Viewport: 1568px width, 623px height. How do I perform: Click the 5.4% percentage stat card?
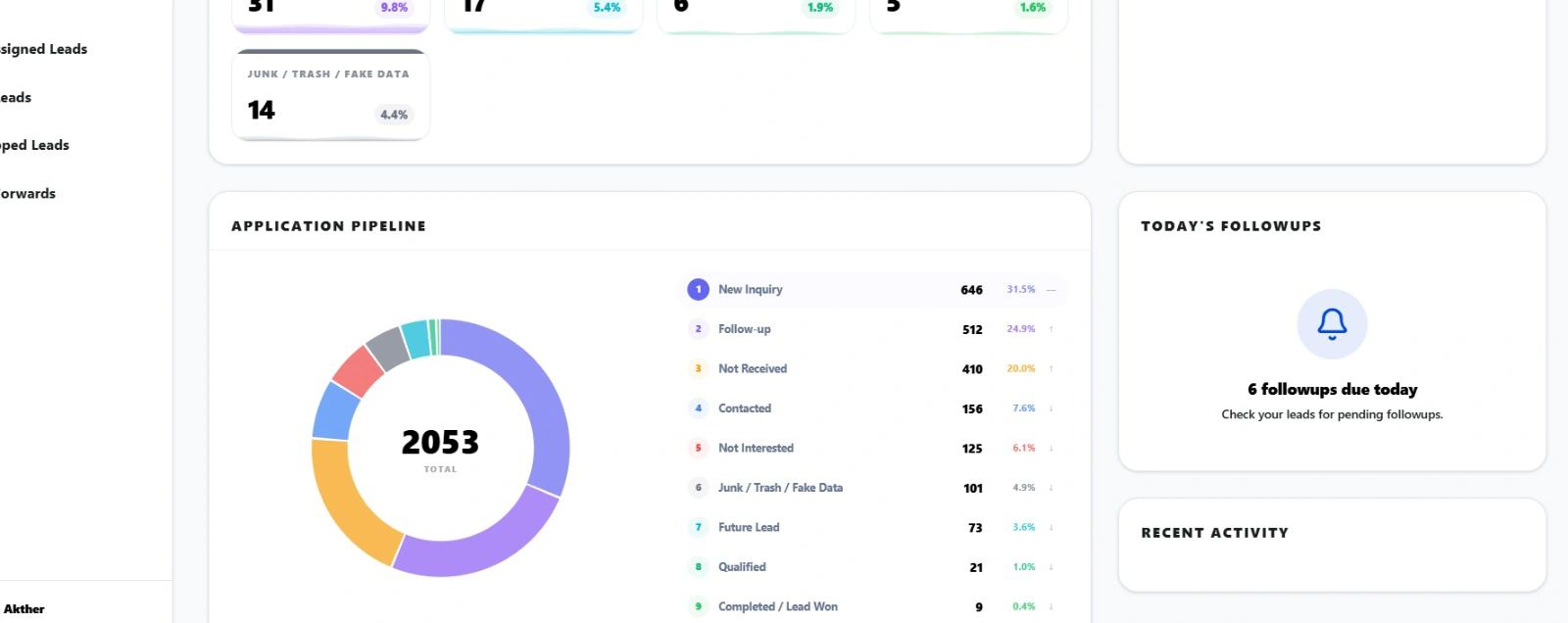544,15
